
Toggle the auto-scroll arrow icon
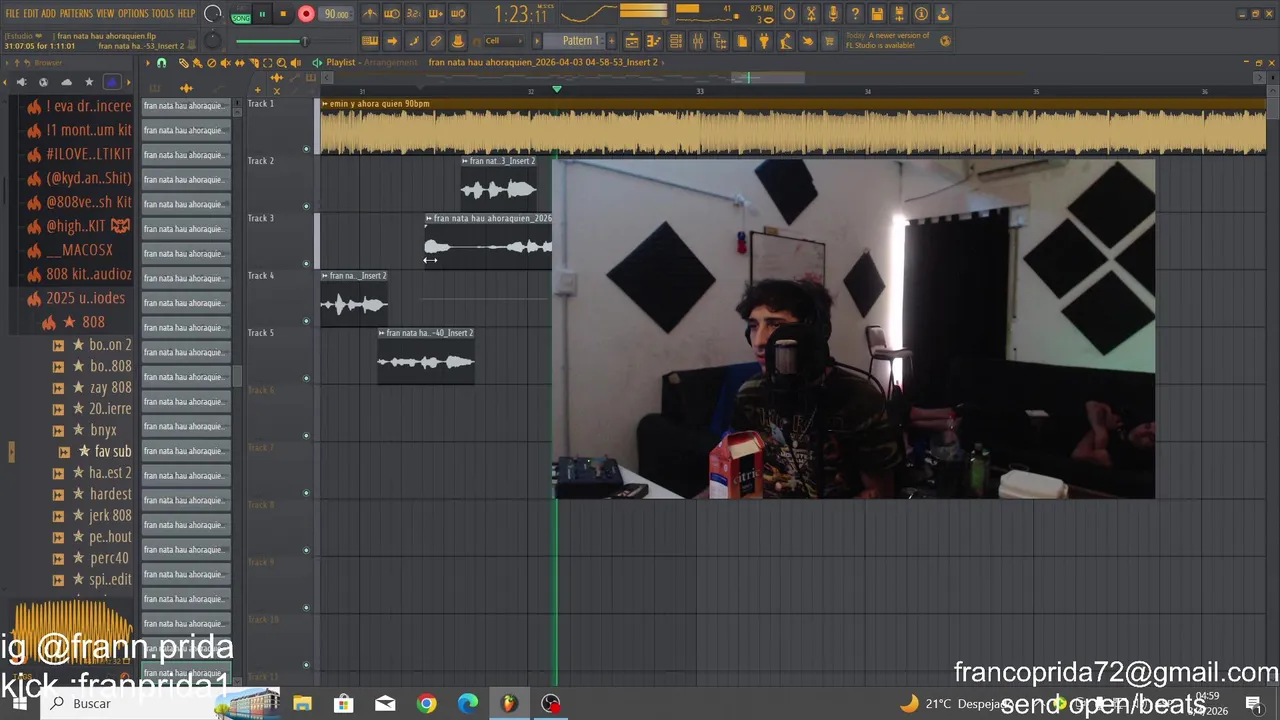click(x=392, y=41)
